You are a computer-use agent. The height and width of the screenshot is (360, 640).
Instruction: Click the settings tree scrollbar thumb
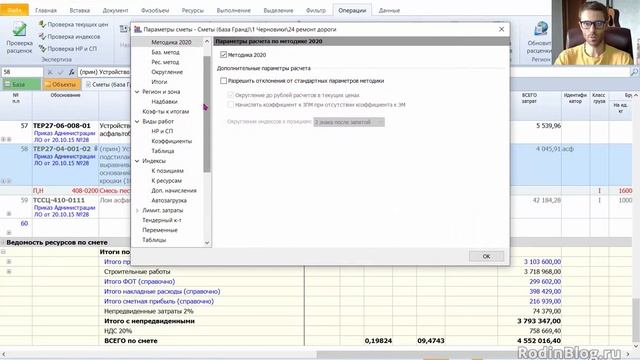tap(207, 114)
